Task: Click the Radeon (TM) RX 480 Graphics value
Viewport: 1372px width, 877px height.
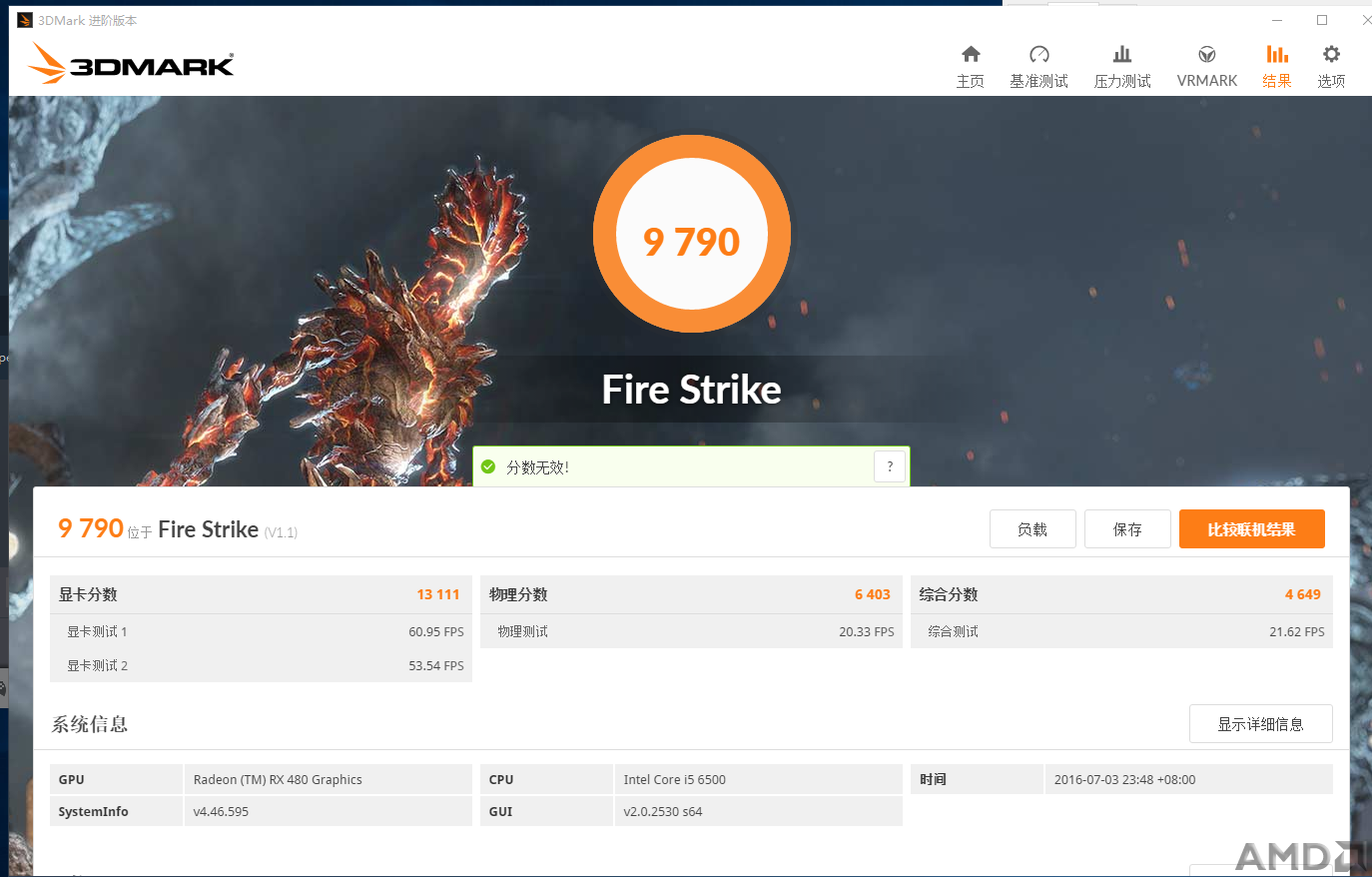Action: 278,780
